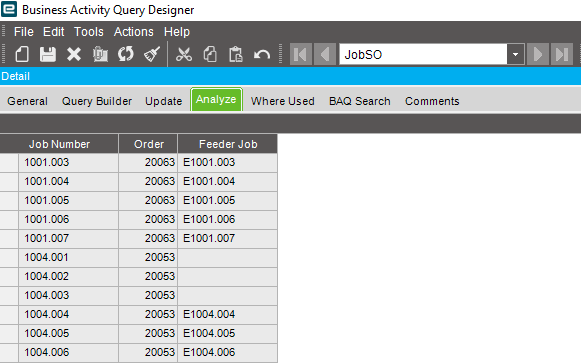Screen dimensions: 581x363
Task: Click order 20053 in row 1004.006
Action: click(x=148, y=352)
